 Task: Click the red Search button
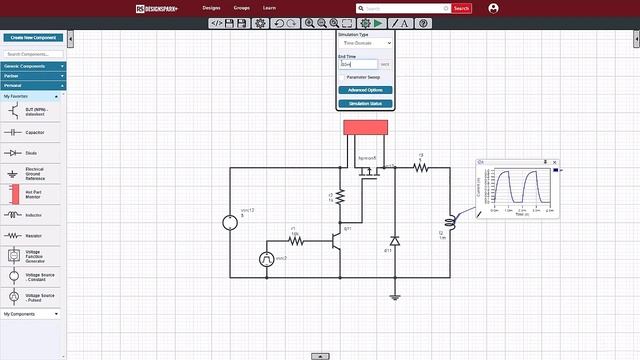coord(461,8)
